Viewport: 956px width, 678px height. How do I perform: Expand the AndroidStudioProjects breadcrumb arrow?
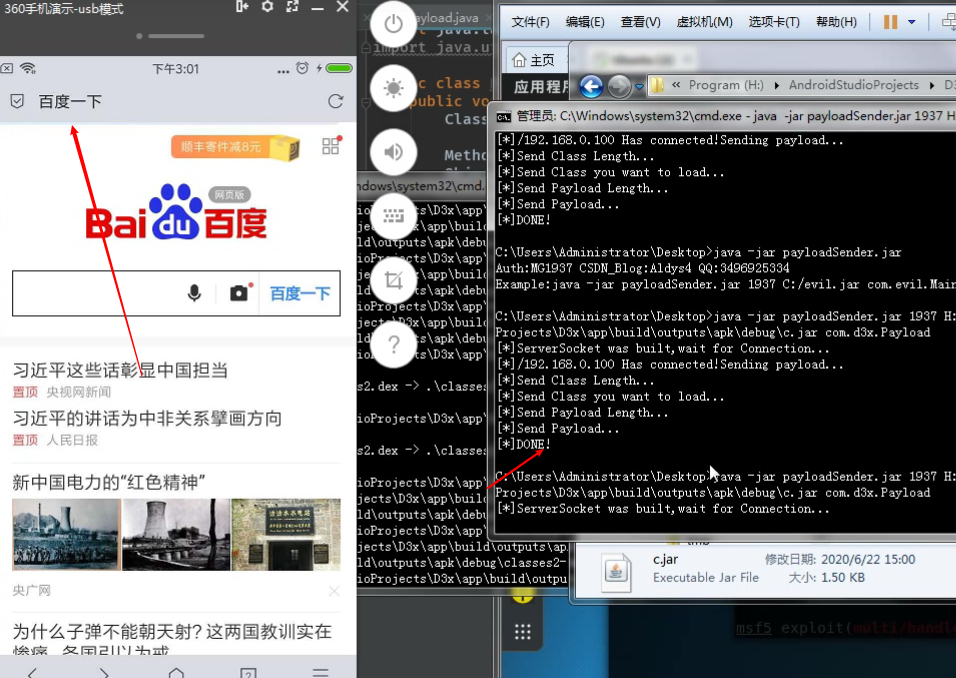click(932, 85)
